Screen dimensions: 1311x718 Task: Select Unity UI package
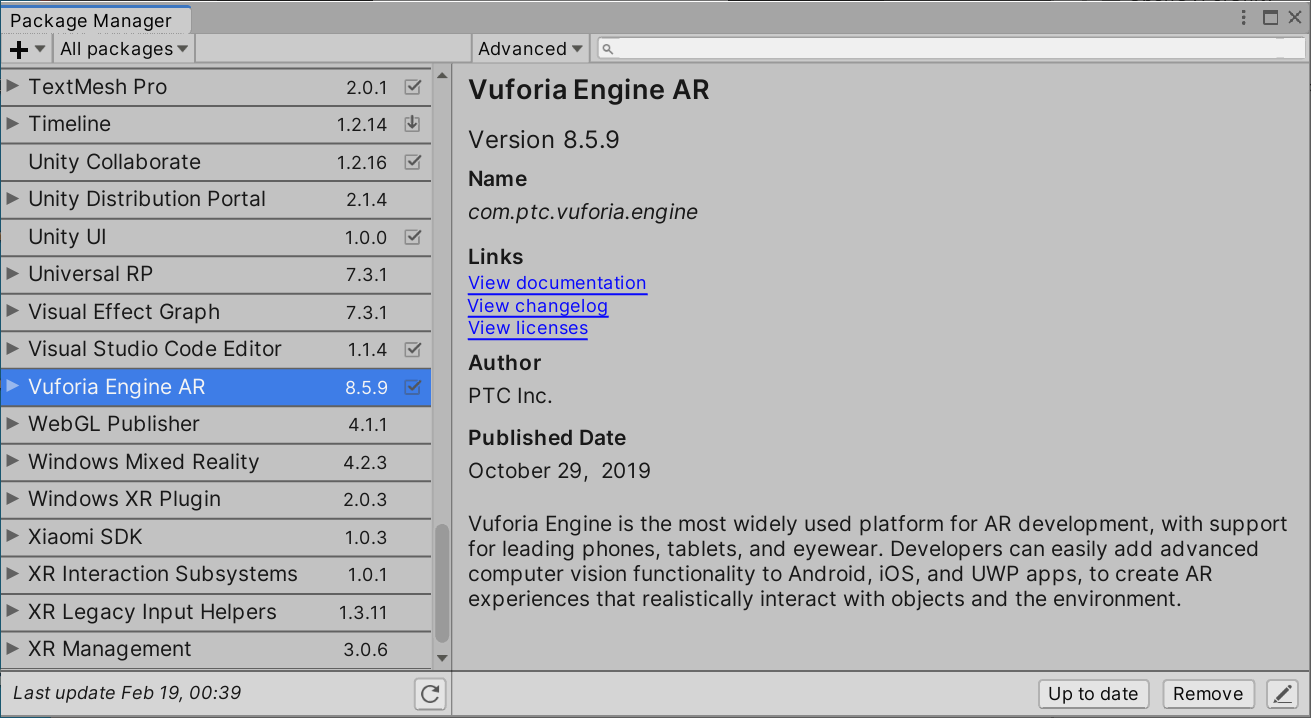tap(215, 237)
